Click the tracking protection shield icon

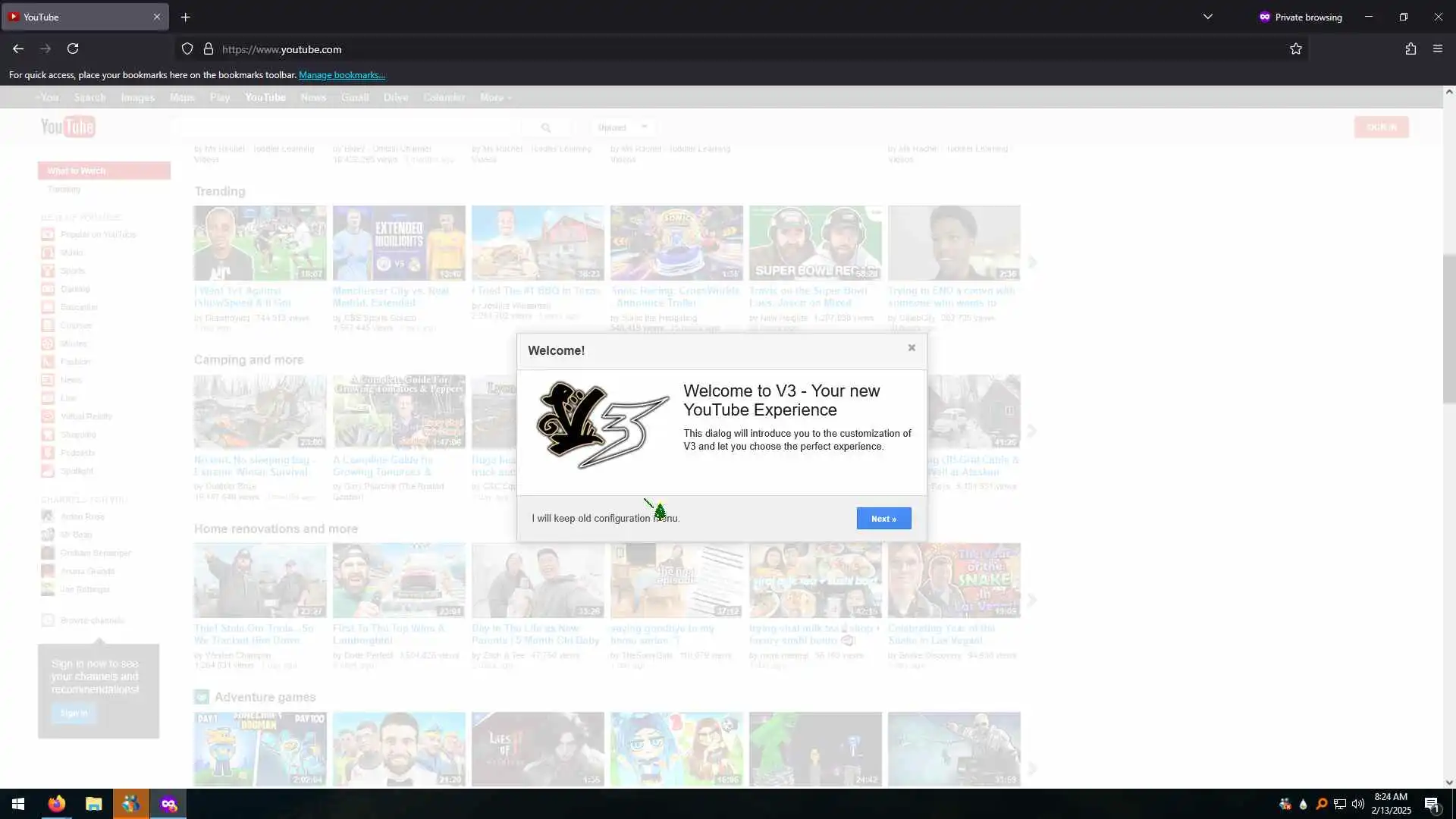coord(187,49)
